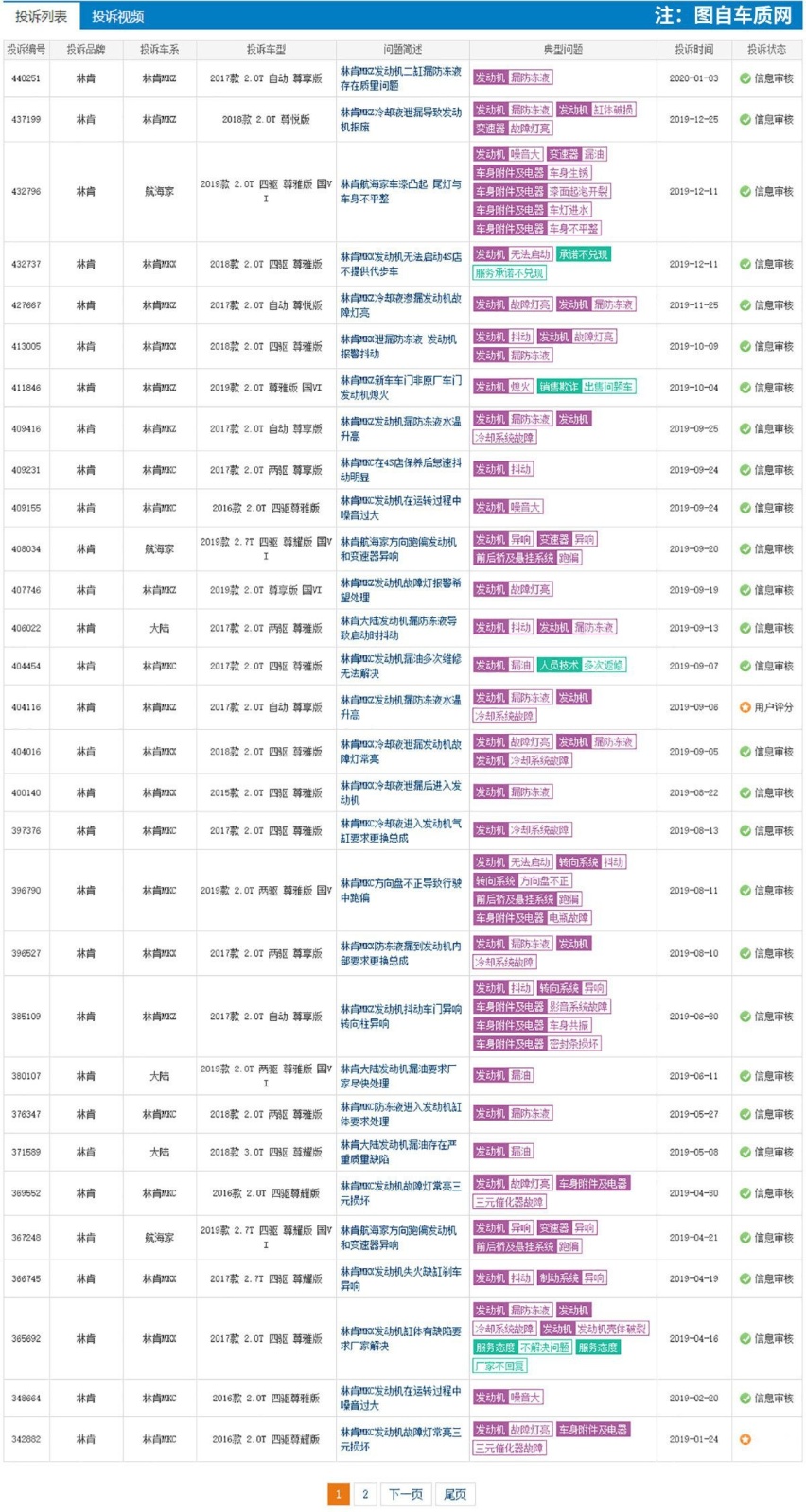
Task: Click the green check icon in row 406022
Action: pyautogui.click(x=745, y=628)
